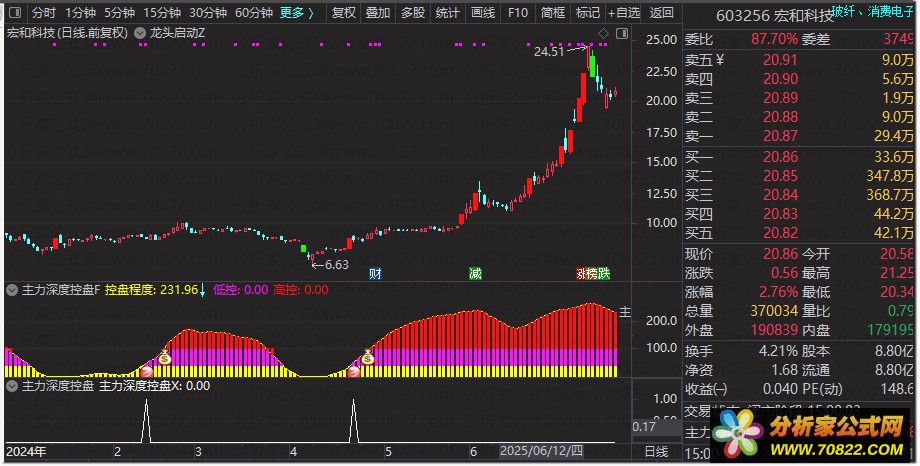Click the diamond icon on main chart
920x466 pixels.
point(603,33)
